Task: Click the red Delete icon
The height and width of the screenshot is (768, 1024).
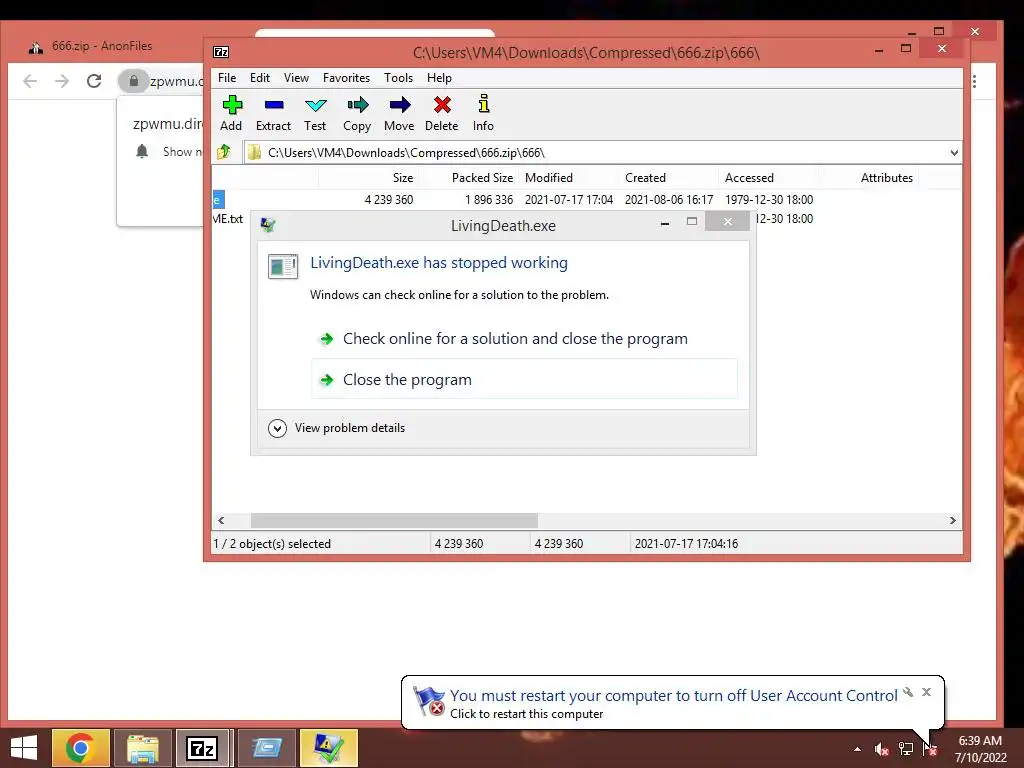Action: [441, 114]
